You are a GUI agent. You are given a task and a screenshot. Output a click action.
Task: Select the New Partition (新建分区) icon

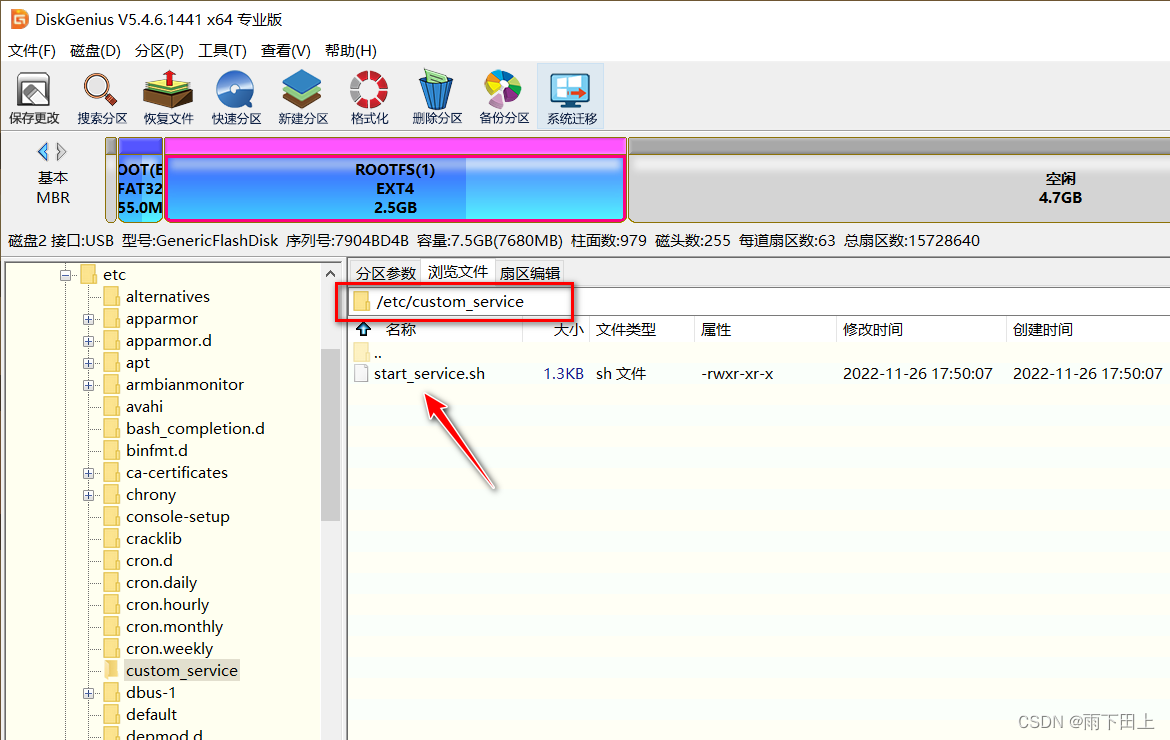tap(302, 97)
